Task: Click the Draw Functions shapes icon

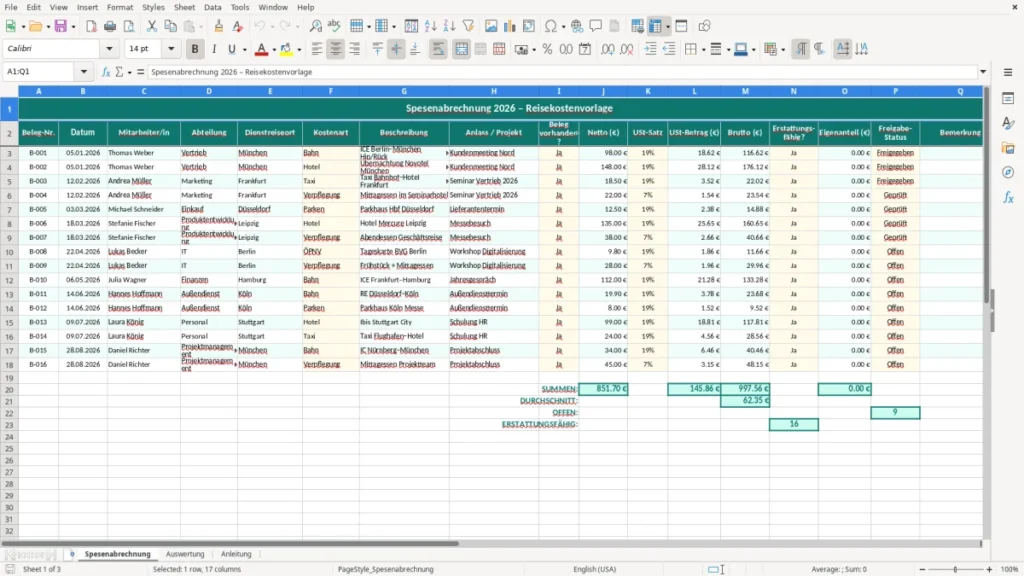Action: (704, 26)
